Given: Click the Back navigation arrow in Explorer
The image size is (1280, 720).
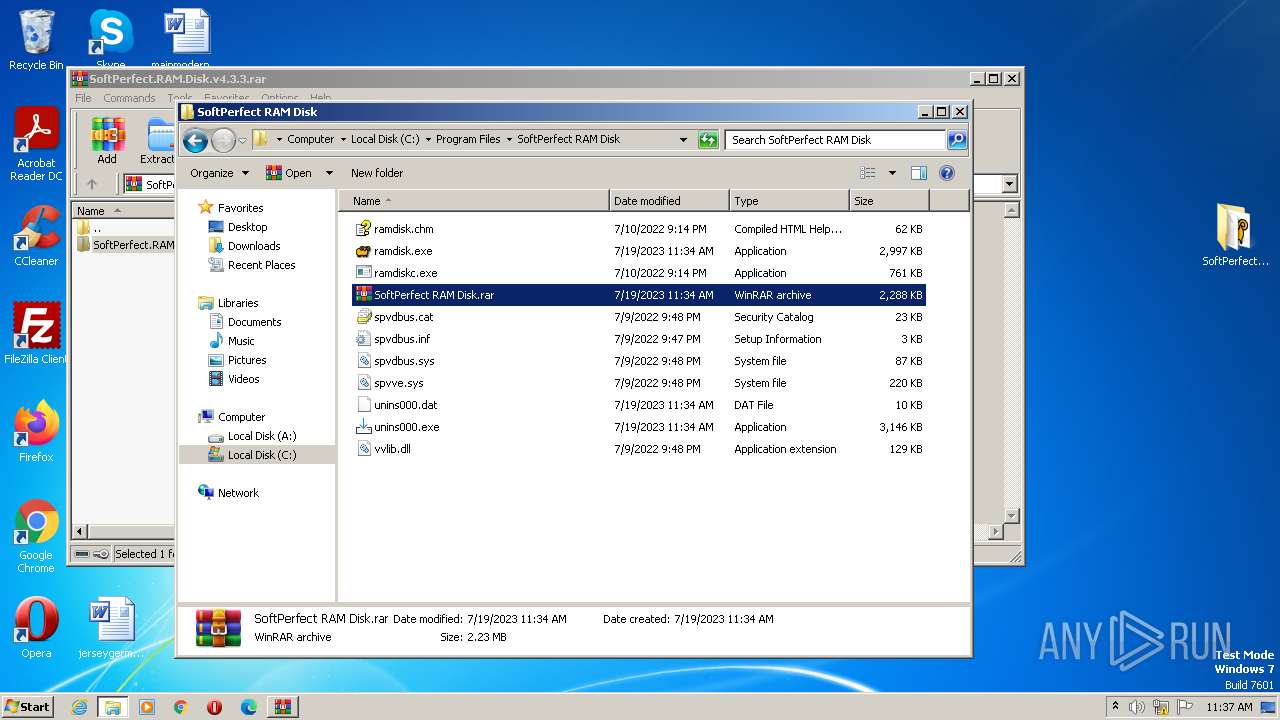Looking at the screenshot, I should pyautogui.click(x=195, y=140).
